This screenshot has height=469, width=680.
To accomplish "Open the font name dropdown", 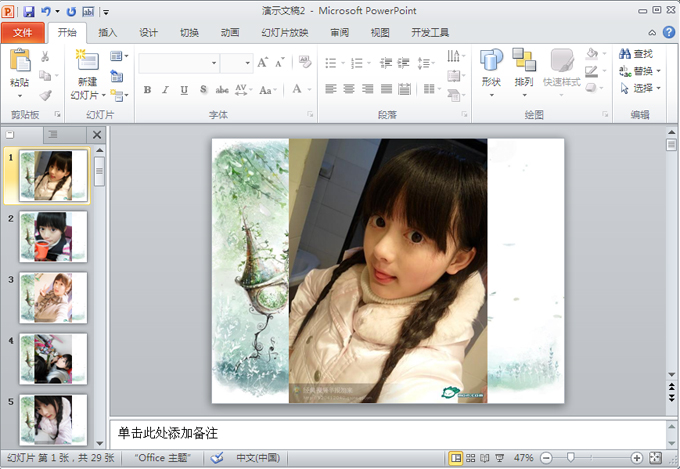I will tap(214, 63).
